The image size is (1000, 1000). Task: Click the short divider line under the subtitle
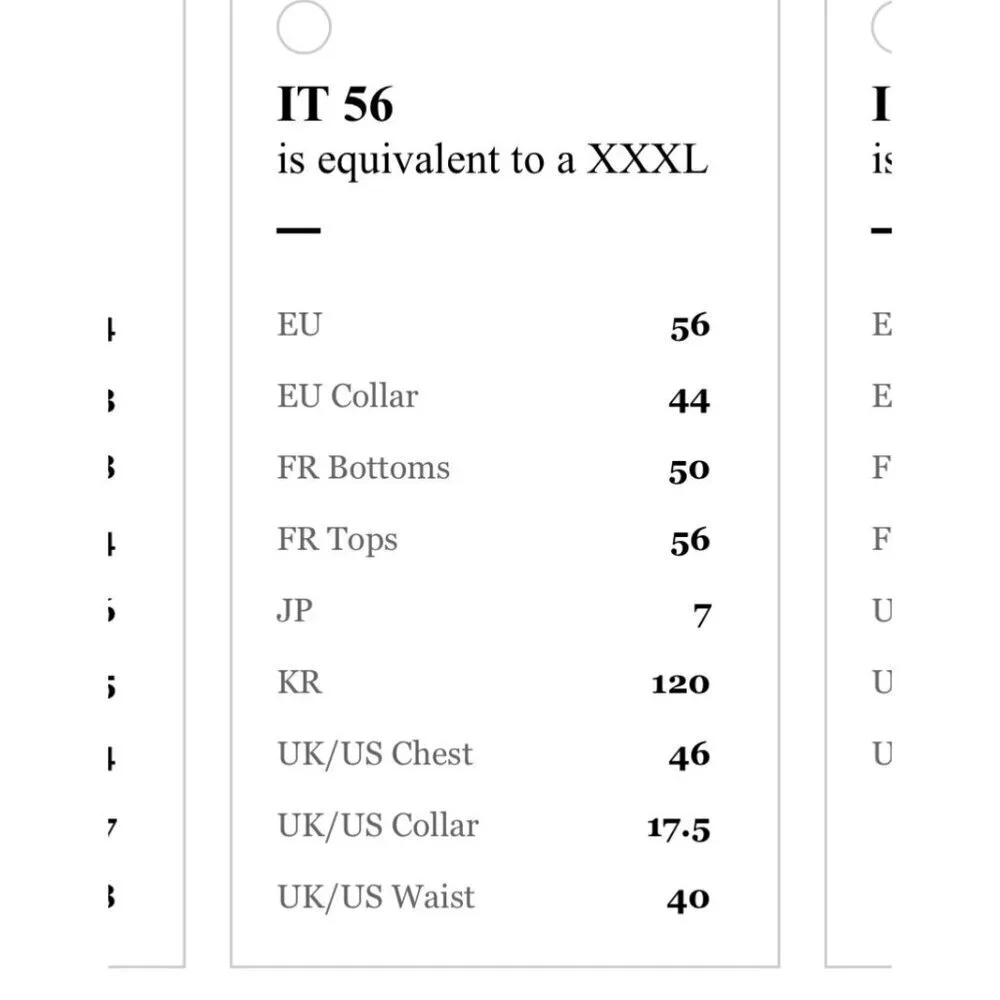(x=298, y=230)
